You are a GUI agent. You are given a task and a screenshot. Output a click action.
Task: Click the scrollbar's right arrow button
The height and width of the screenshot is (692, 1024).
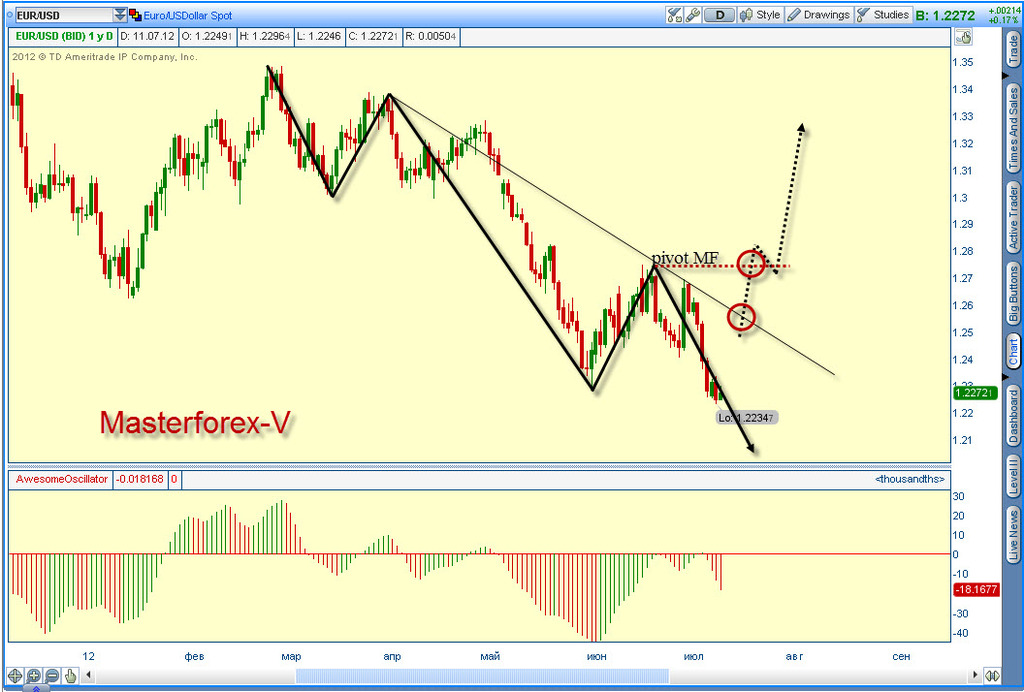pos(976,675)
